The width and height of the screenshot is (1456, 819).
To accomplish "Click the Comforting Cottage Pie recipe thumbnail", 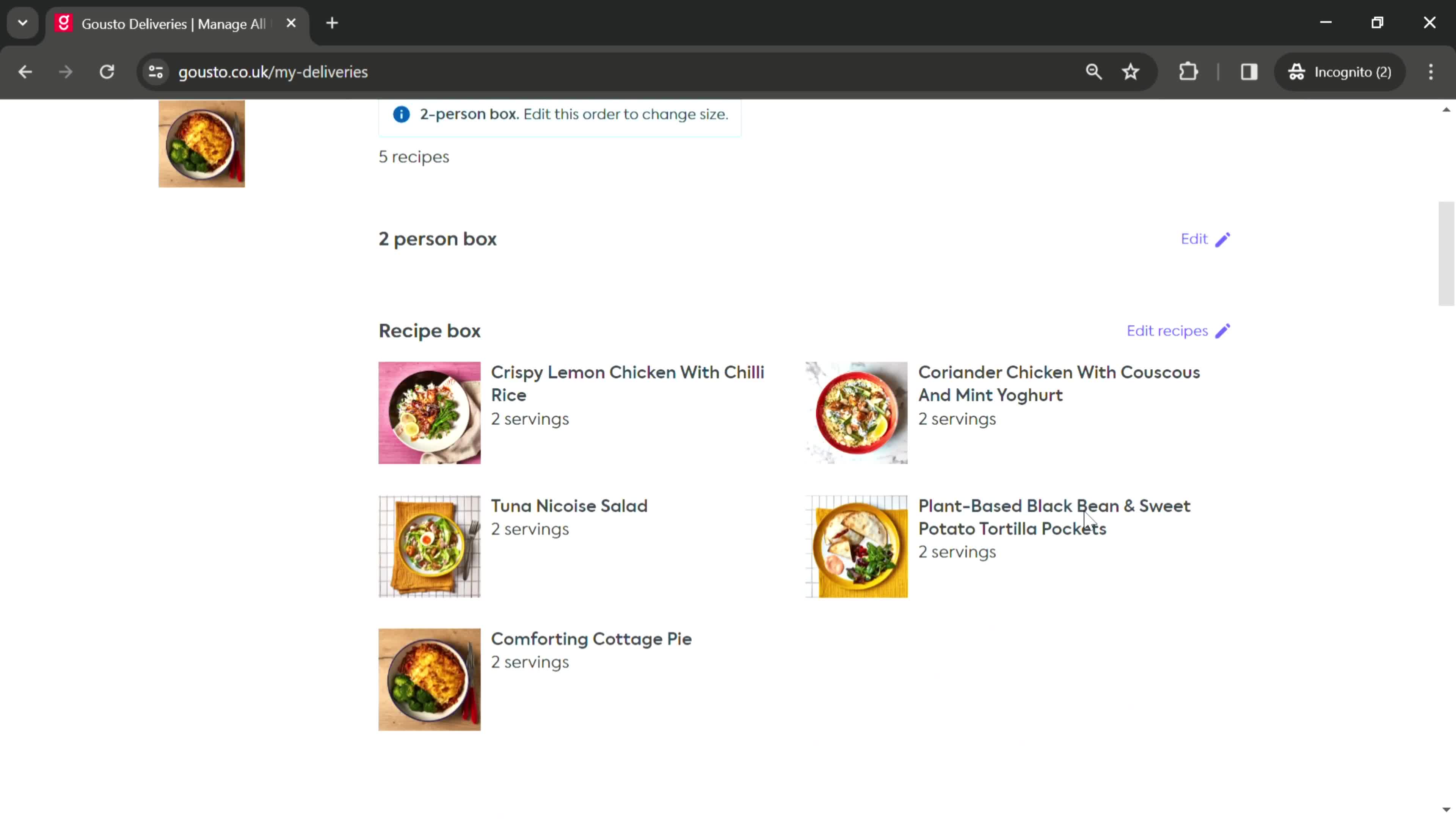I will (x=430, y=679).
